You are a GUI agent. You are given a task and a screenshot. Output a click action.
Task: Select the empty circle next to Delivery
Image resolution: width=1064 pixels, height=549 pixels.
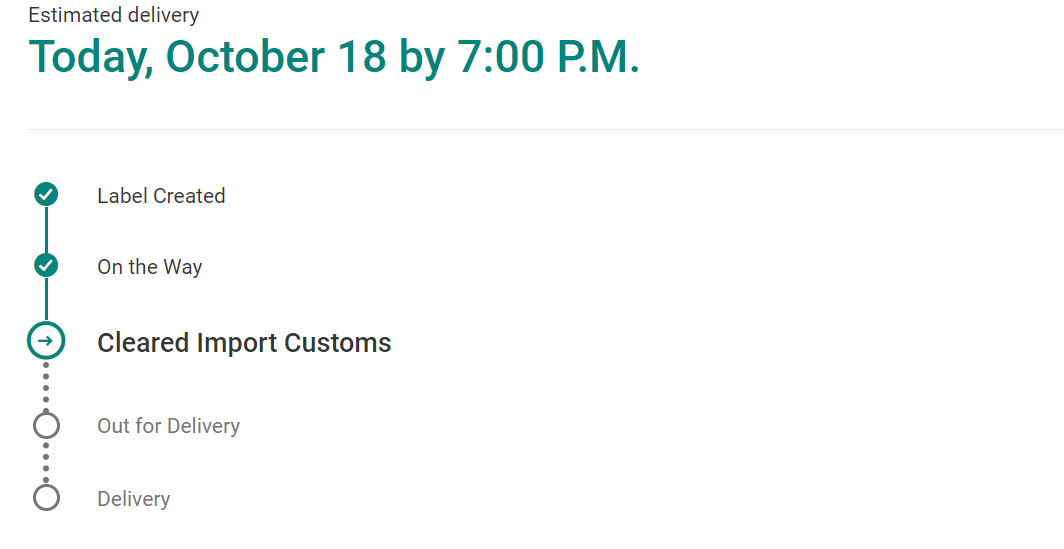[46, 498]
